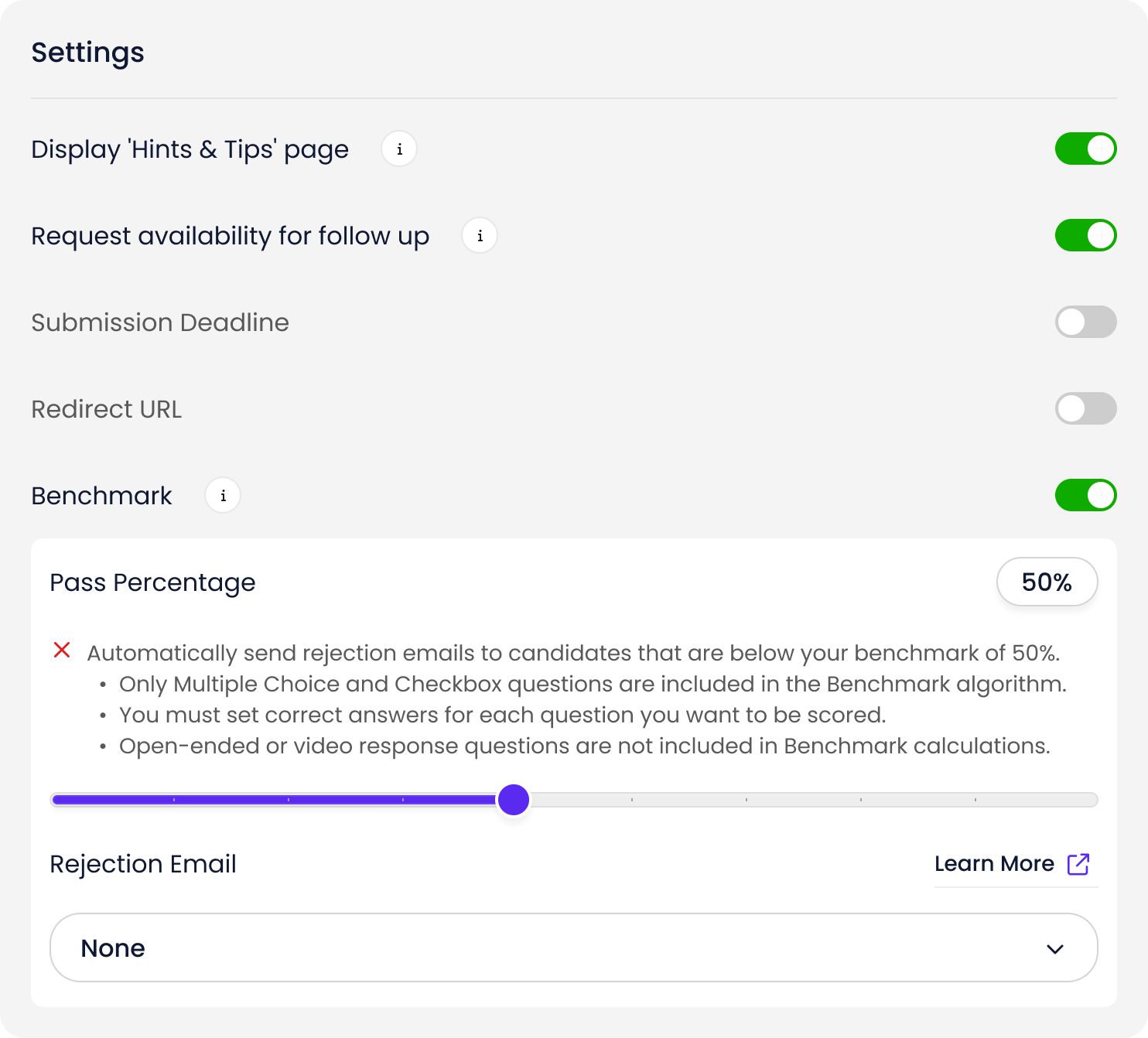Click the Submission Deadline label
The height and width of the screenshot is (1038, 1148).
coord(160,323)
